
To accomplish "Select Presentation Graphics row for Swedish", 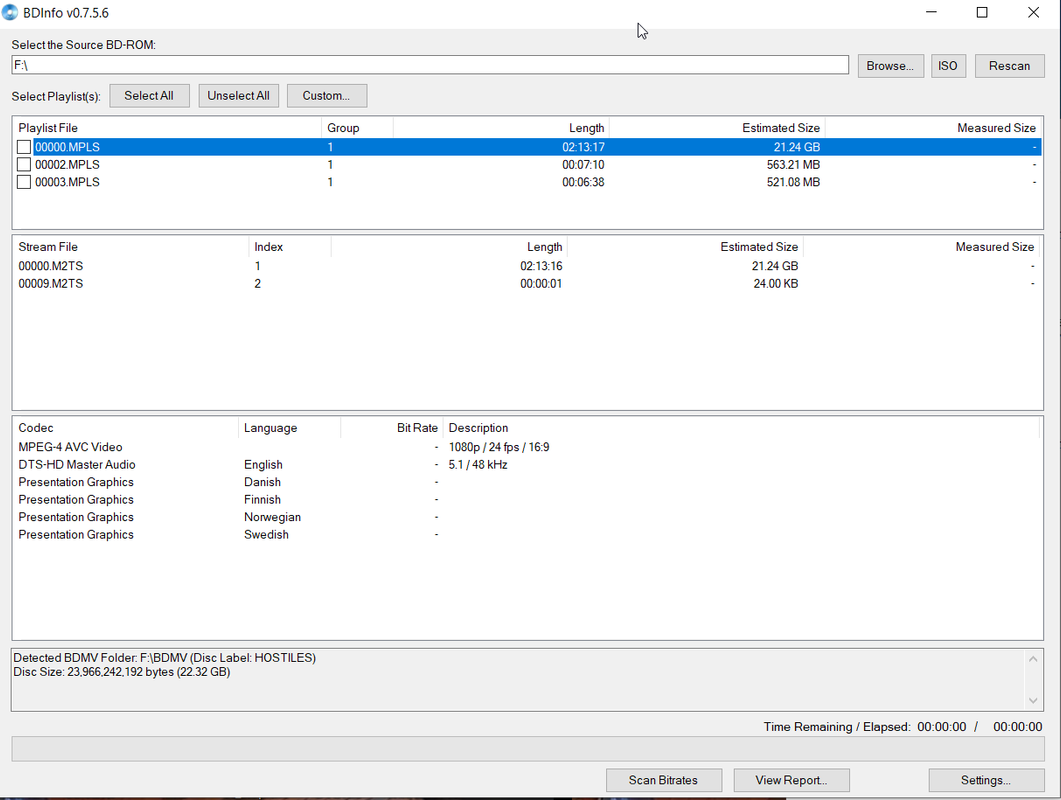I will point(527,535).
